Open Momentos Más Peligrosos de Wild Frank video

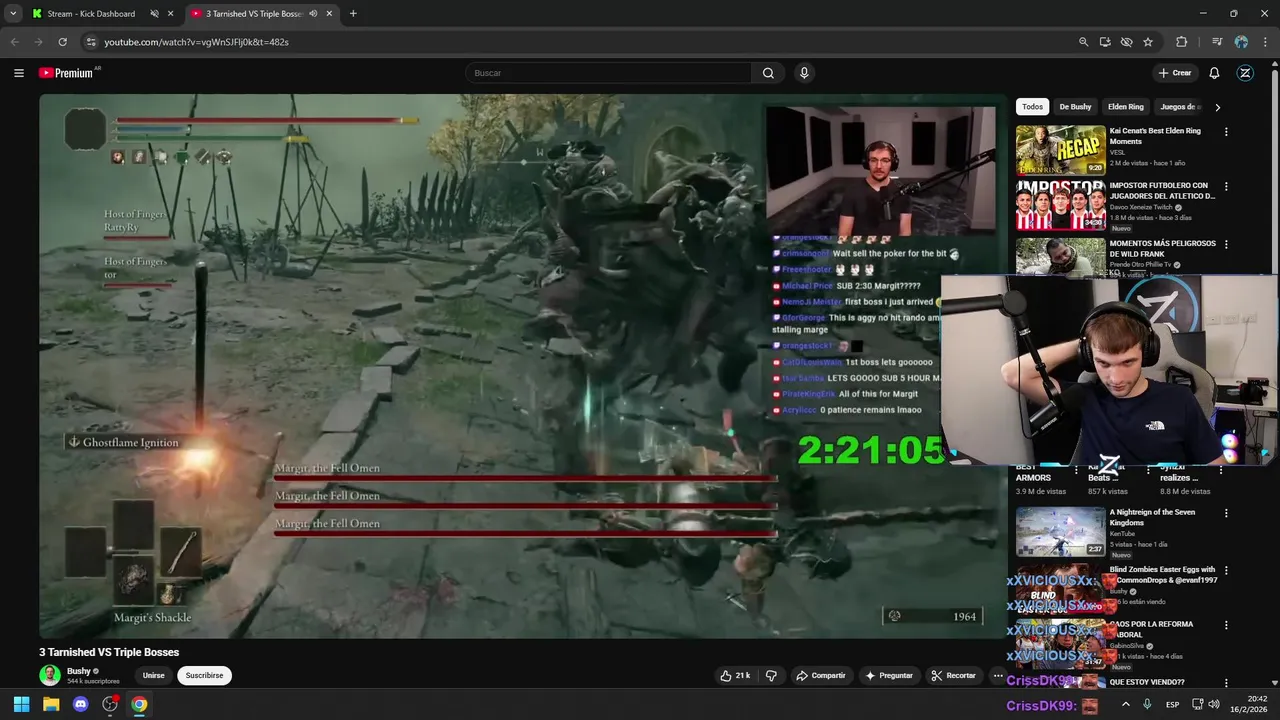[1162, 248]
